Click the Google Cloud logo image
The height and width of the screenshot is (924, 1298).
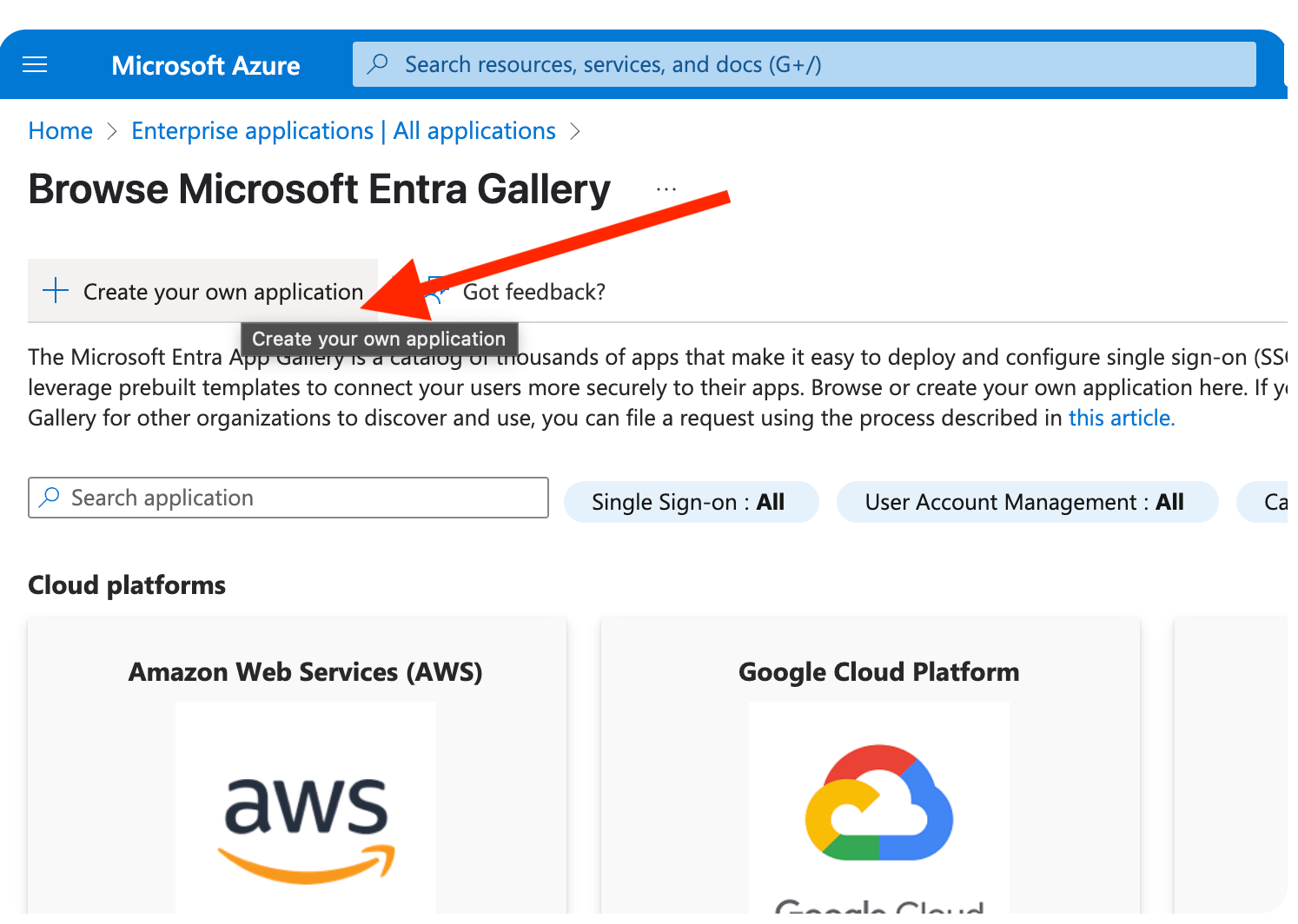coord(878,803)
